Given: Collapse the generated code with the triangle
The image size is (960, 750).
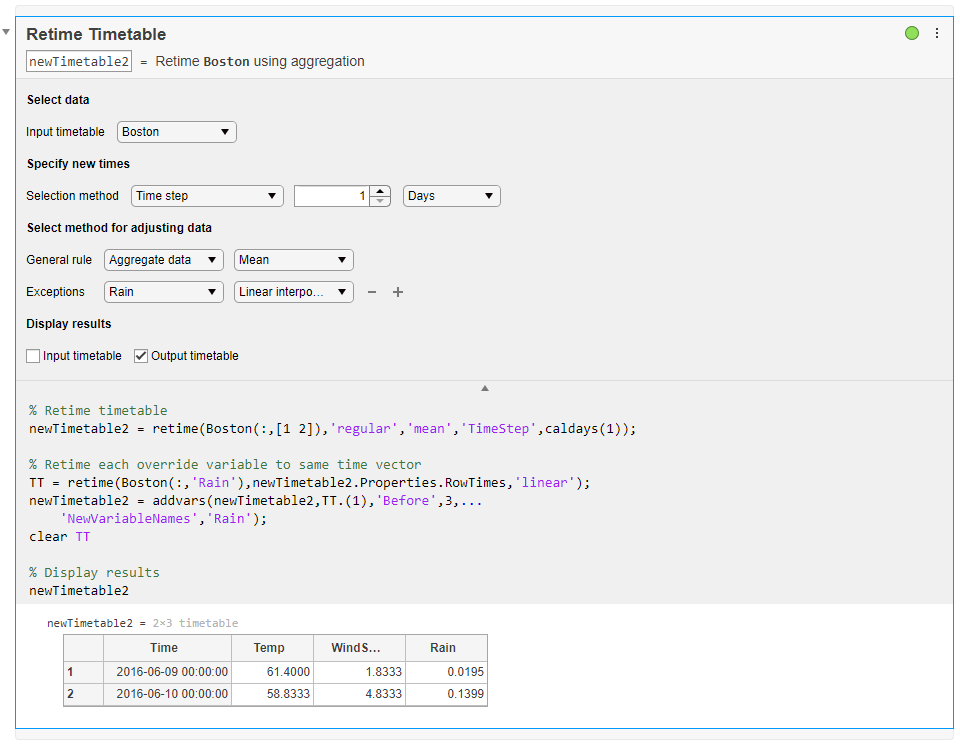Looking at the screenshot, I should point(485,387).
